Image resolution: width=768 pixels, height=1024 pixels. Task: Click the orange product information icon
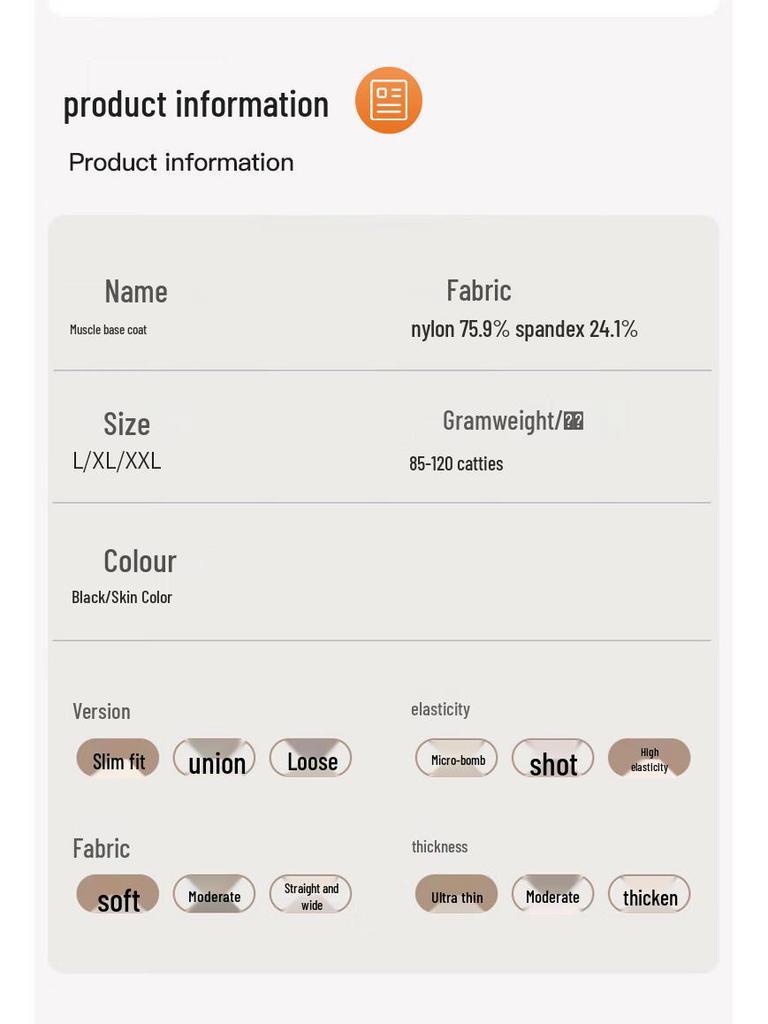click(388, 100)
